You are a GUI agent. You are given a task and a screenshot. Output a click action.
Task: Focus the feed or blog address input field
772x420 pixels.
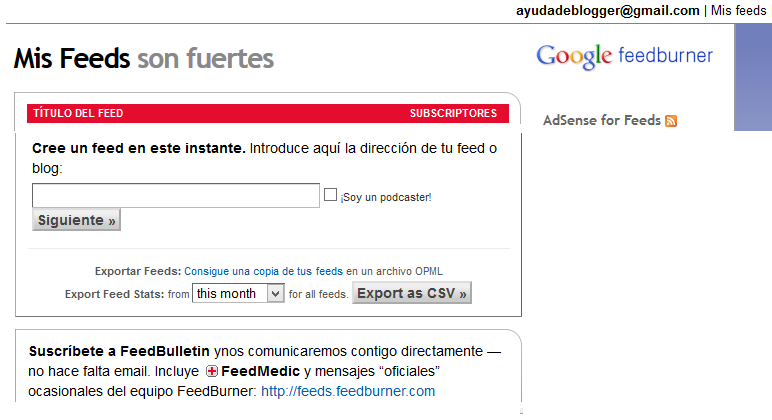click(x=176, y=195)
